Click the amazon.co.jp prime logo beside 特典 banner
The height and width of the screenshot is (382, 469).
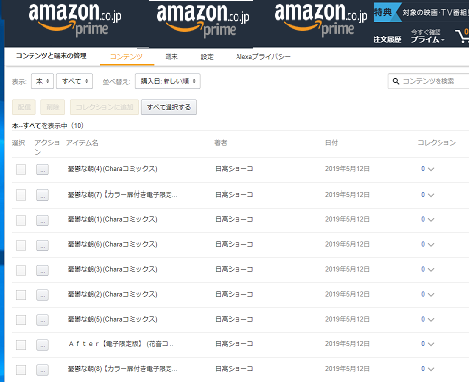click(321, 20)
